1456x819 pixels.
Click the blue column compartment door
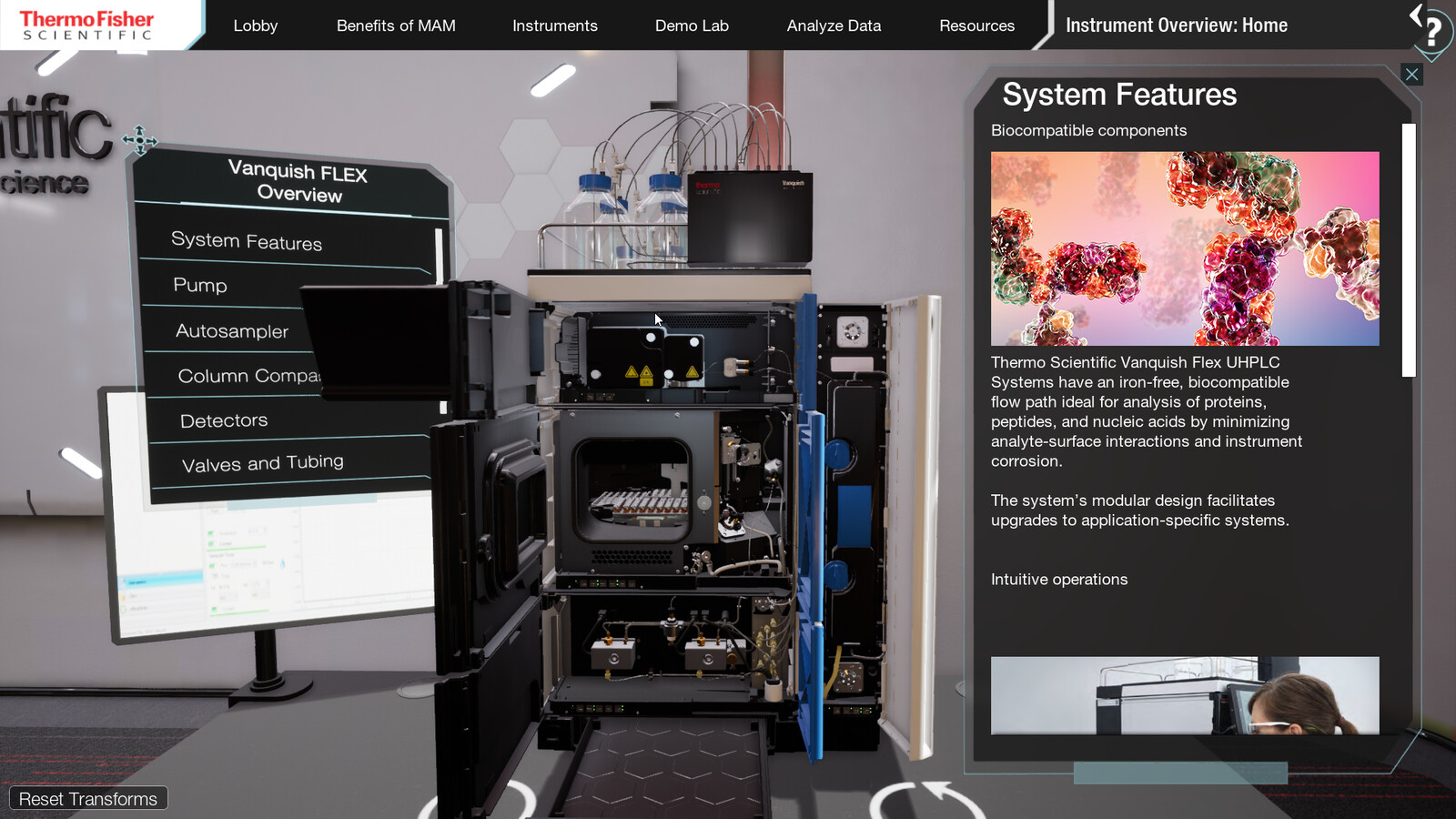point(810,528)
